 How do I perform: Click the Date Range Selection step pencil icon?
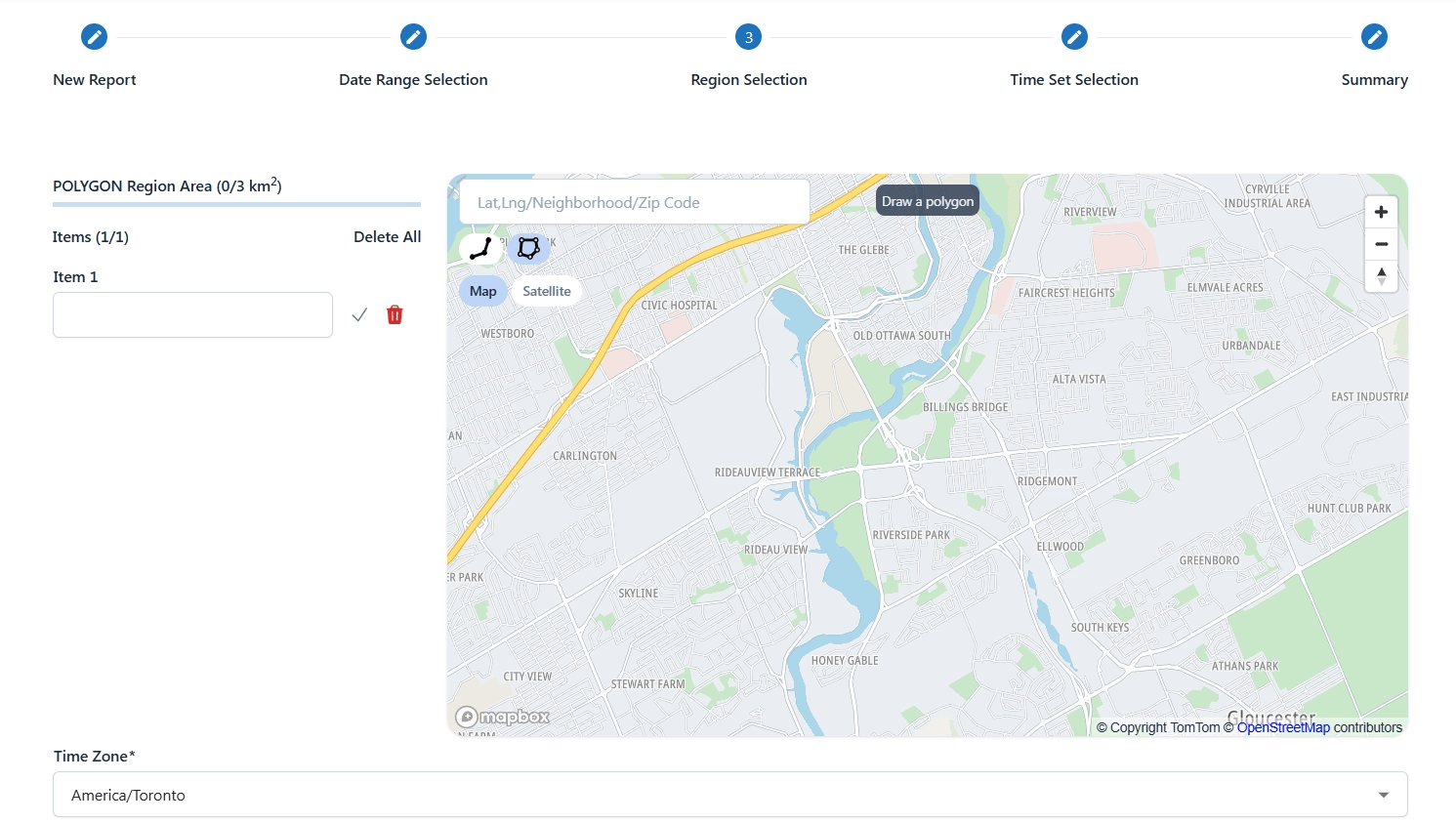pyautogui.click(x=413, y=37)
